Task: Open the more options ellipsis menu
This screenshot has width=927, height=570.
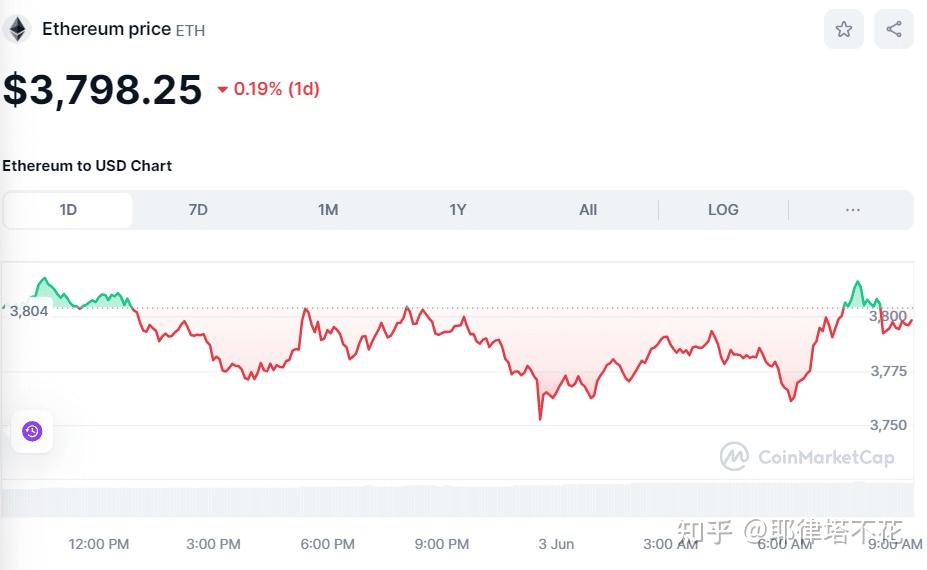Action: pyautogui.click(x=852, y=210)
